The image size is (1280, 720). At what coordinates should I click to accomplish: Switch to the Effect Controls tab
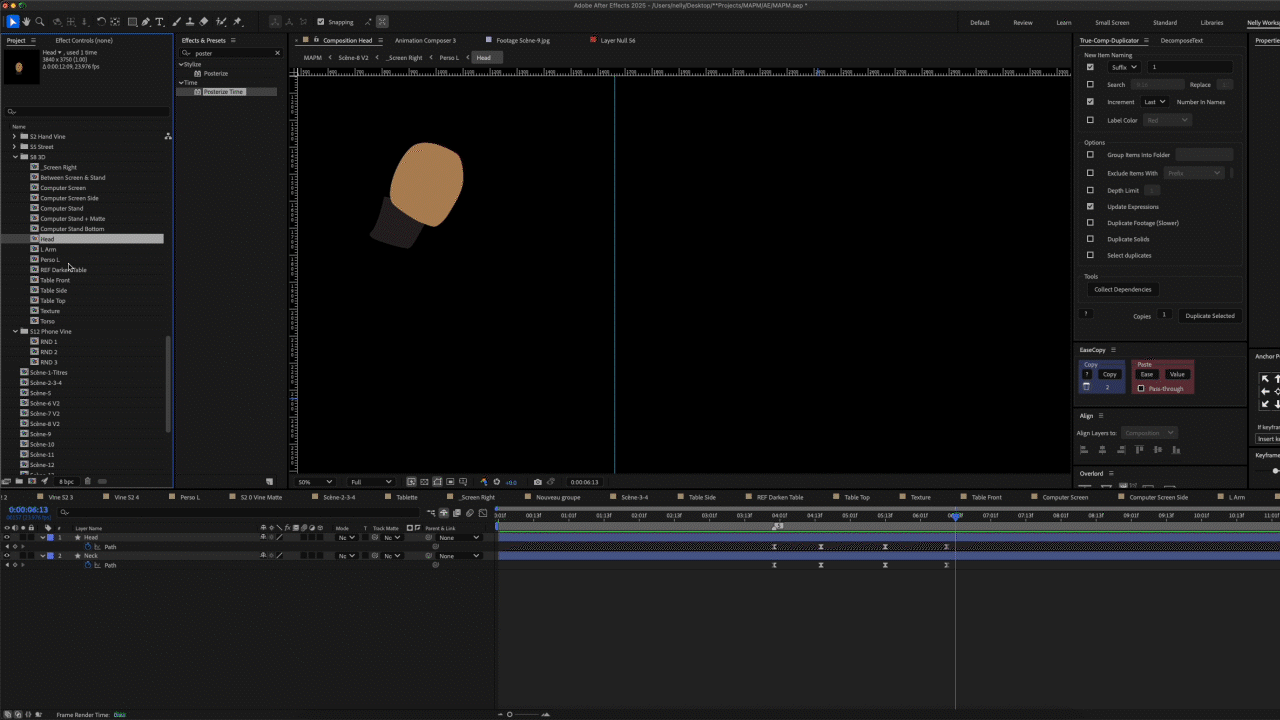click(83, 41)
